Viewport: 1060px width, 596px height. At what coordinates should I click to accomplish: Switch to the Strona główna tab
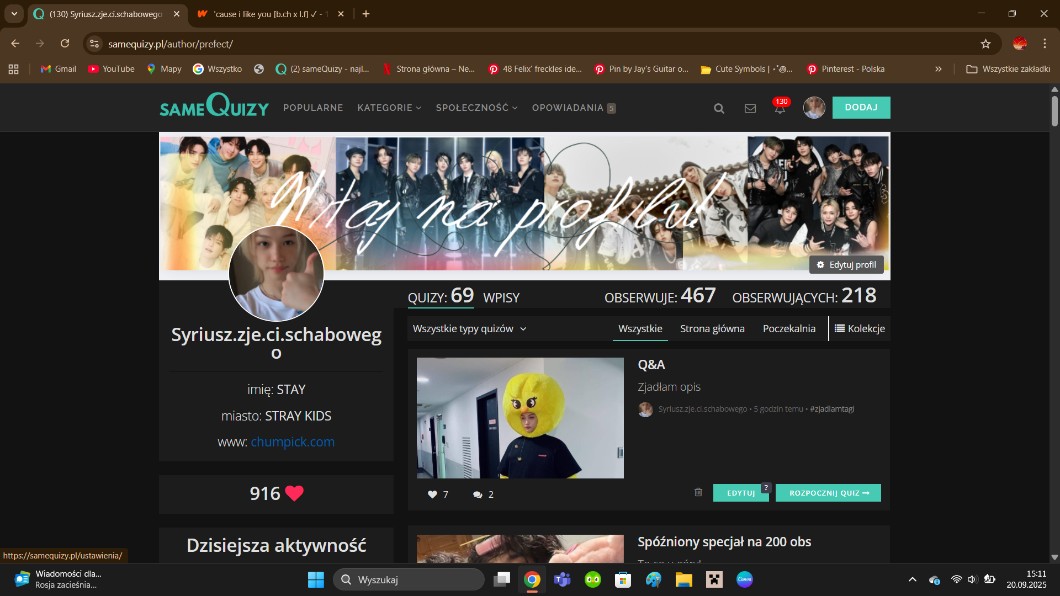712,328
